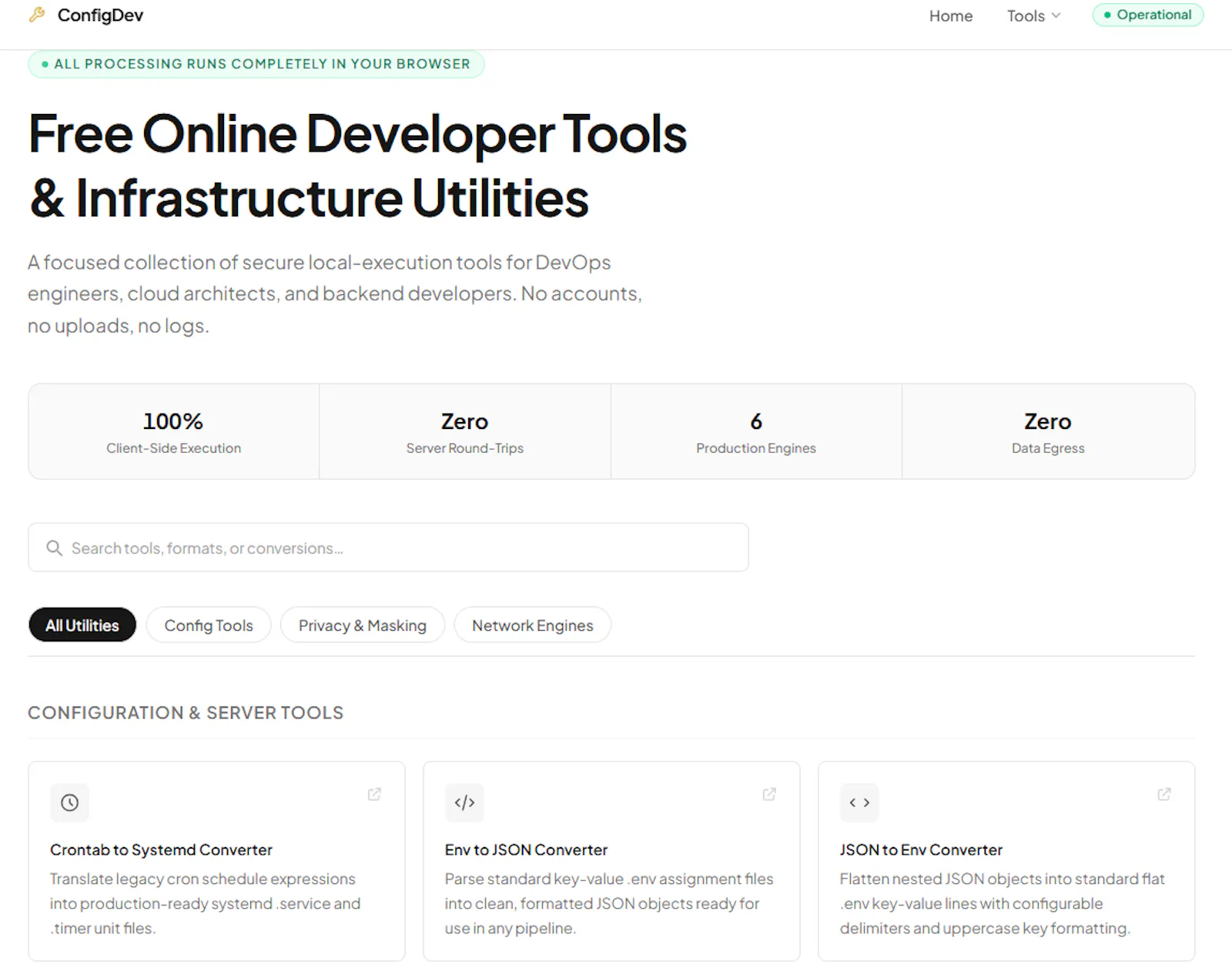Click the browser-processing notice badge
This screenshot has width=1232, height=968.
coord(256,64)
